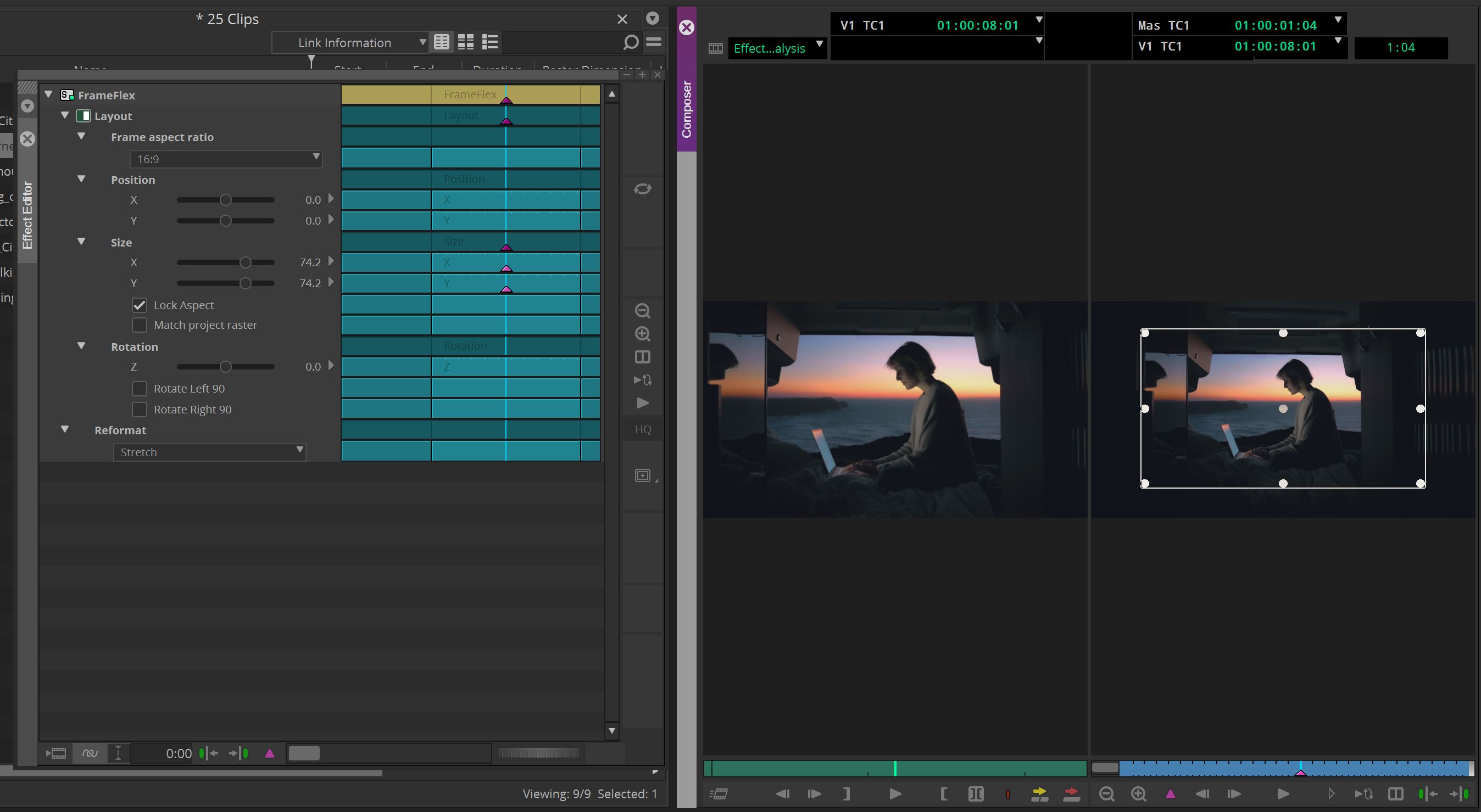The image size is (1481, 812).
Task: Play the record monitor
Action: point(1283,794)
